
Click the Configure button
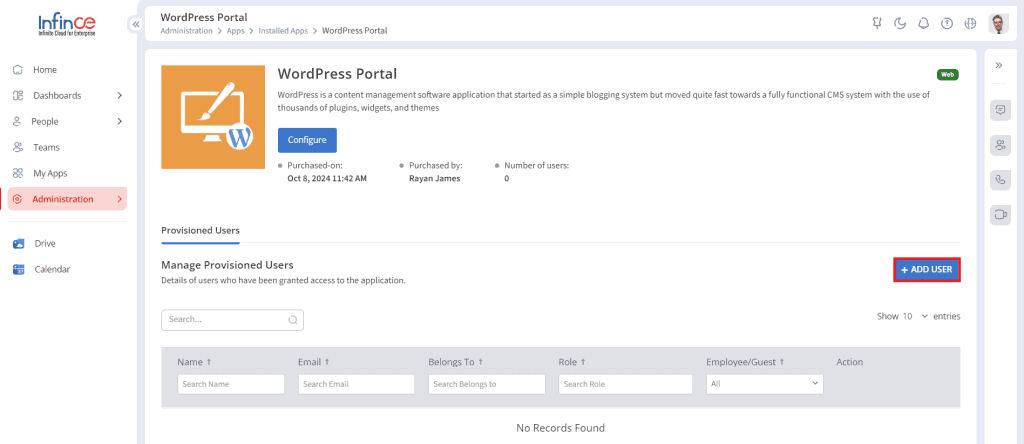click(x=307, y=140)
